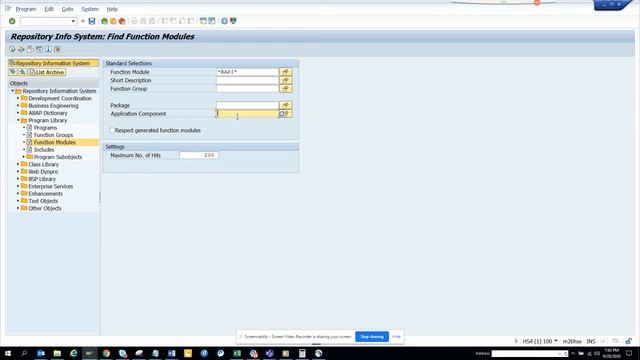Collapse the Program Library folder
This screenshot has height=360, width=640.
point(18,120)
